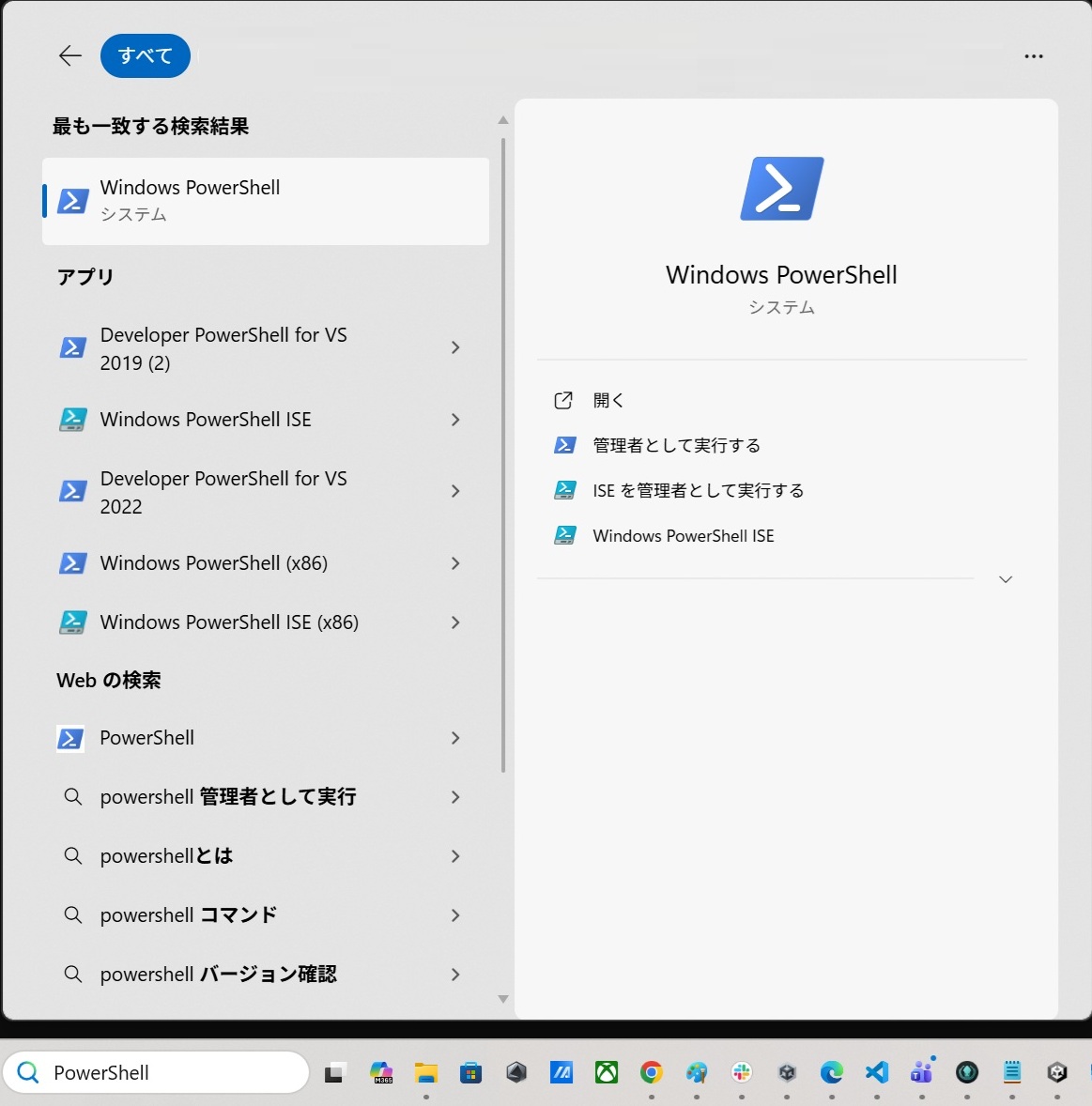The height and width of the screenshot is (1106, 1092).
Task: Click web suggestion powershell コマンド
Action: 188,915
